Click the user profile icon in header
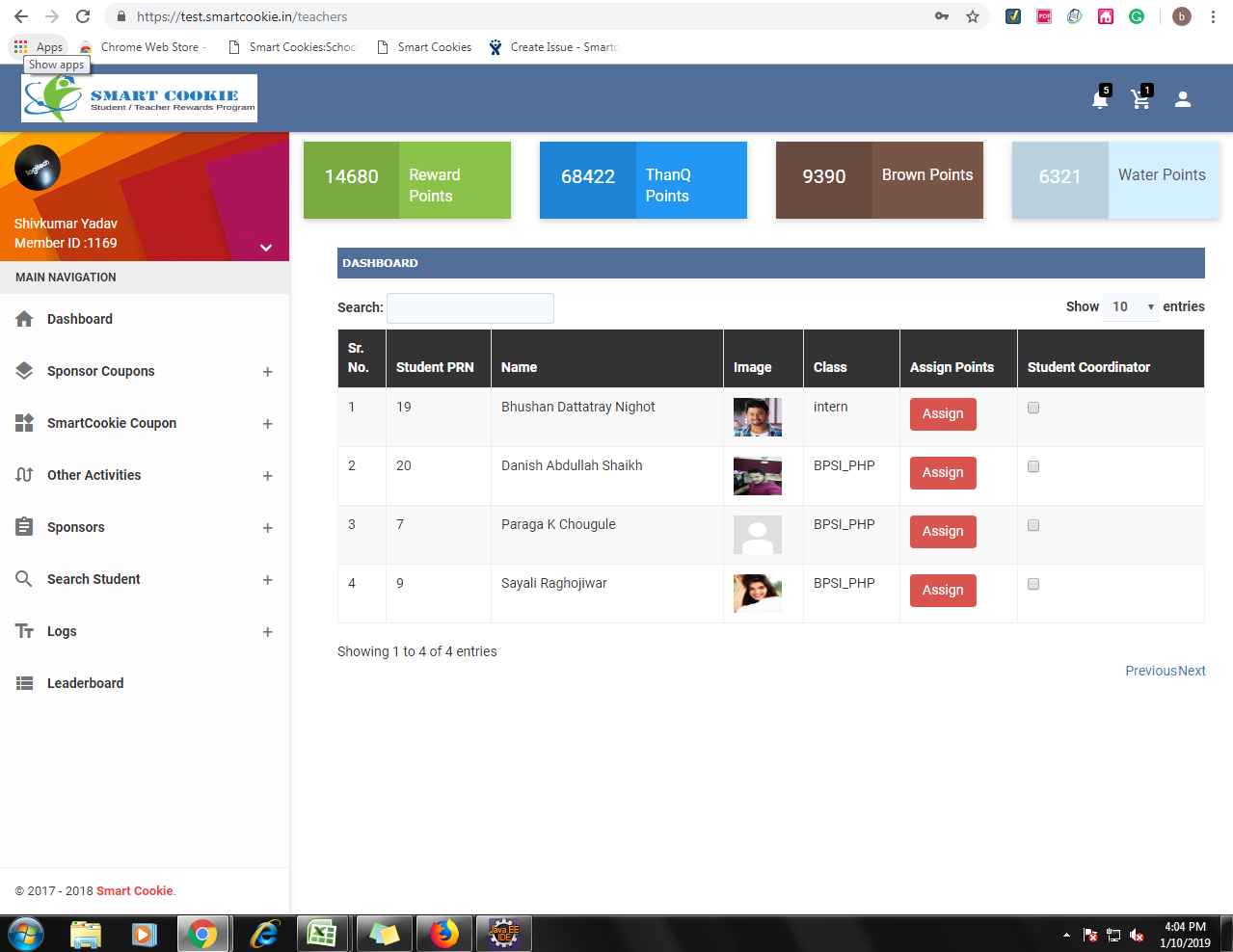This screenshot has width=1233, height=952. 1183,99
